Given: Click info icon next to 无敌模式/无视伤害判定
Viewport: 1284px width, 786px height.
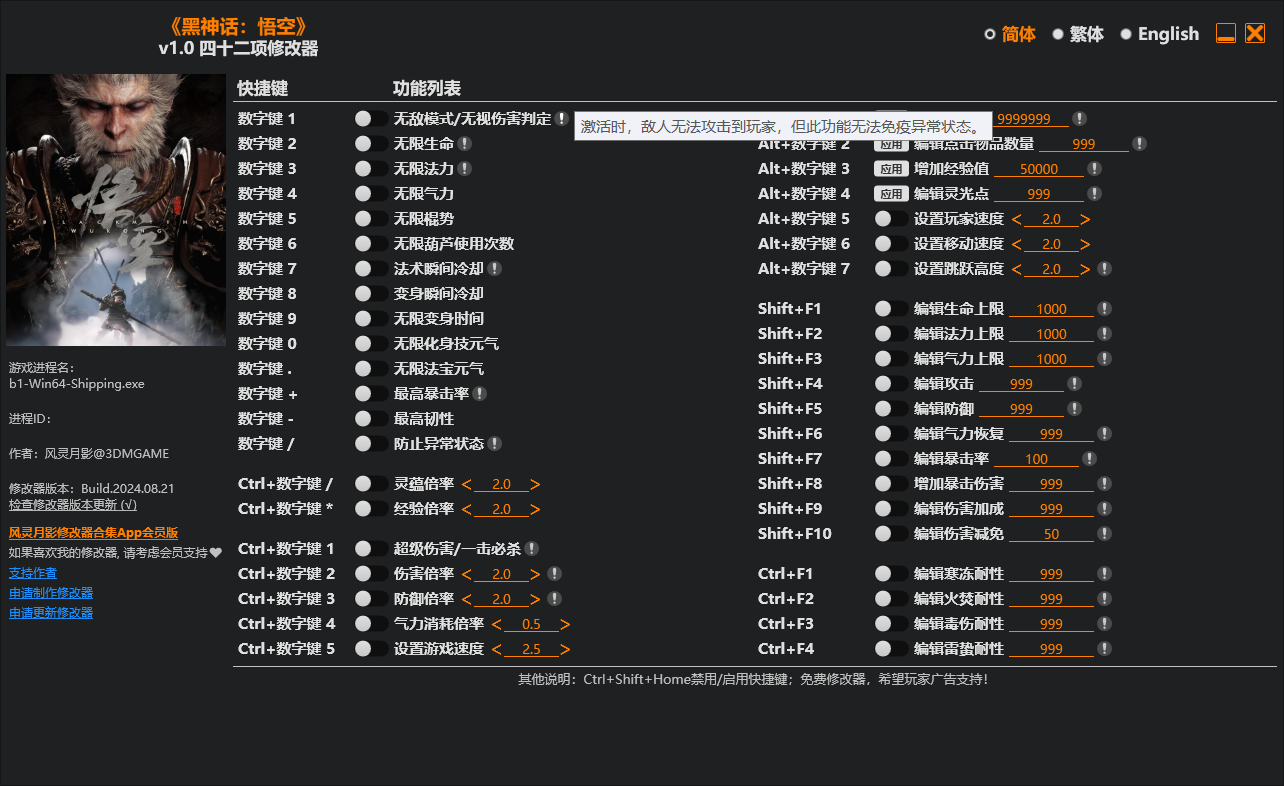Looking at the screenshot, I should pyautogui.click(x=562, y=118).
